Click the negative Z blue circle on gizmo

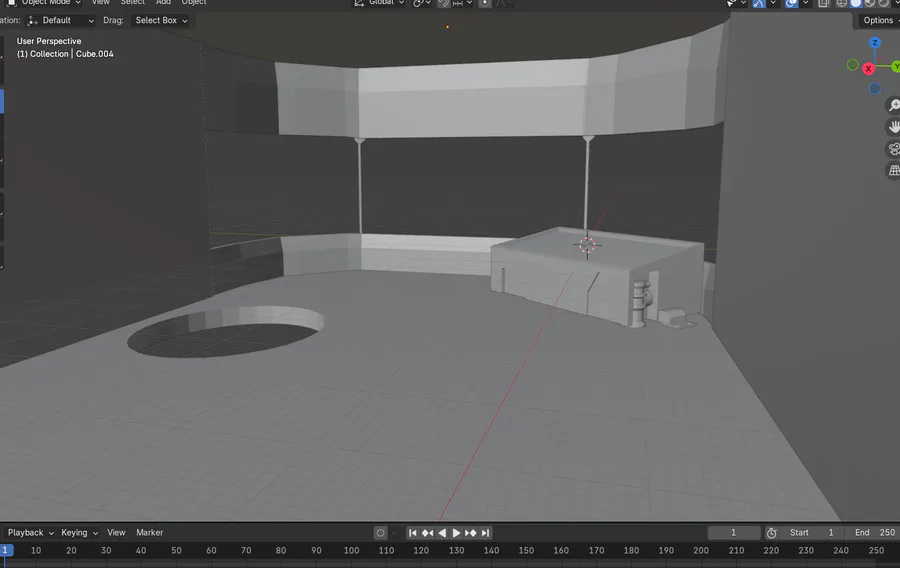coord(875,88)
